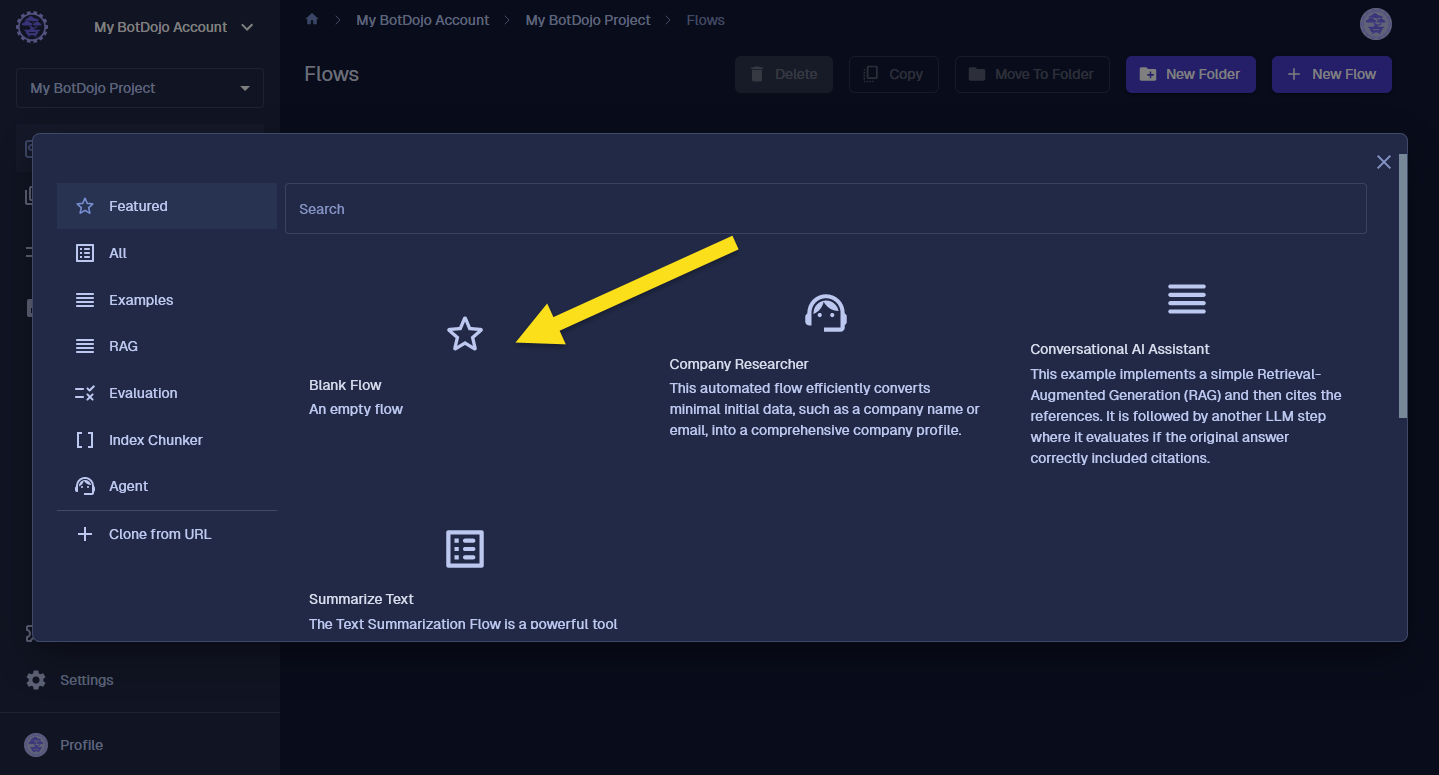1439x775 pixels.
Task: Click the Featured star icon in sidebar
Action: pos(85,206)
